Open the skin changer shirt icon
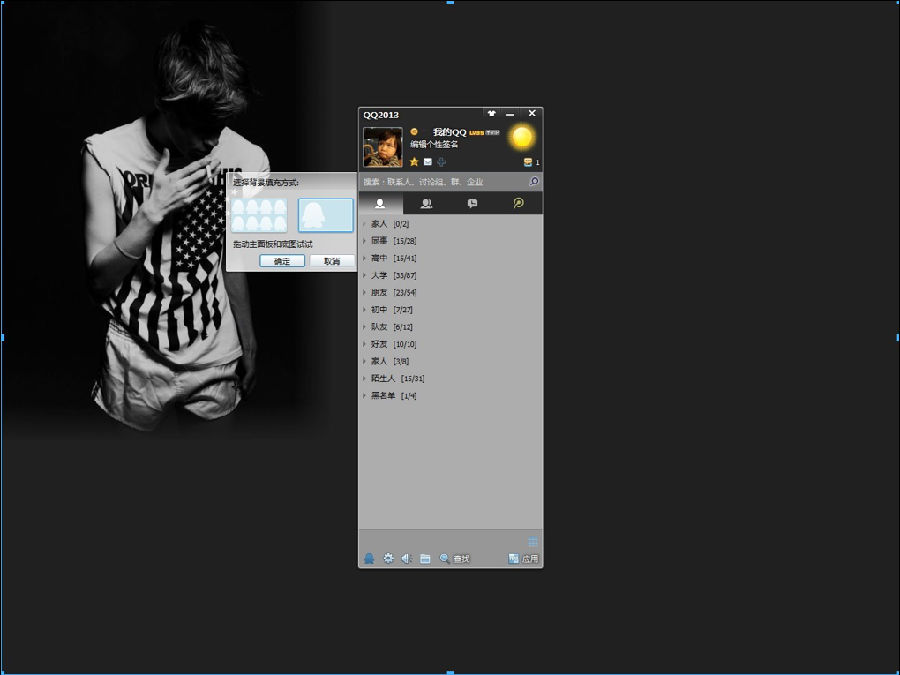The width and height of the screenshot is (900, 675). [491, 114]
